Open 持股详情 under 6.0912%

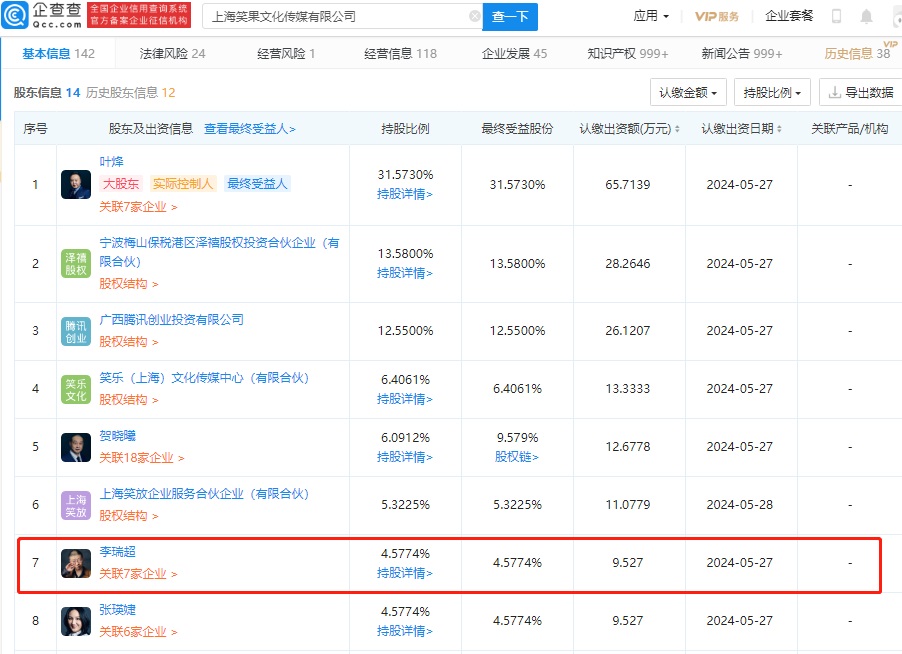404,457
